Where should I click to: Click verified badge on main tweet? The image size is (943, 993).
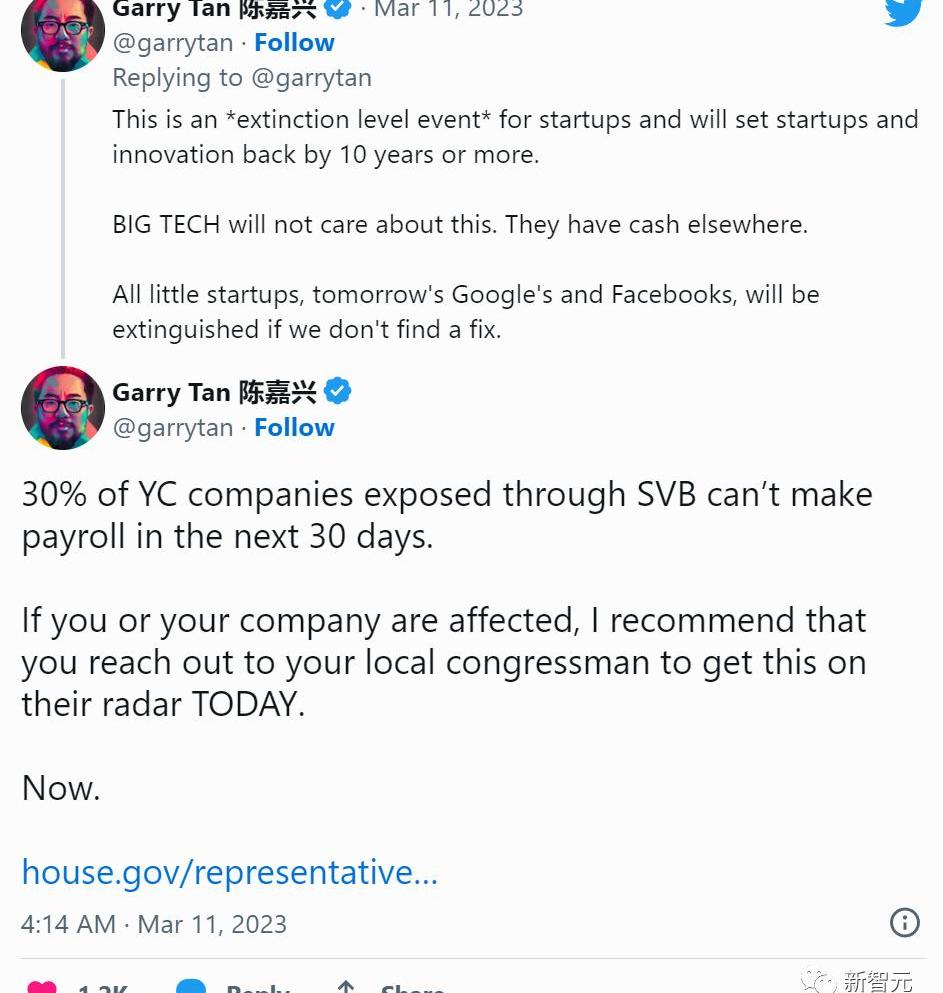pyautogui.click(x=338, y=391)
